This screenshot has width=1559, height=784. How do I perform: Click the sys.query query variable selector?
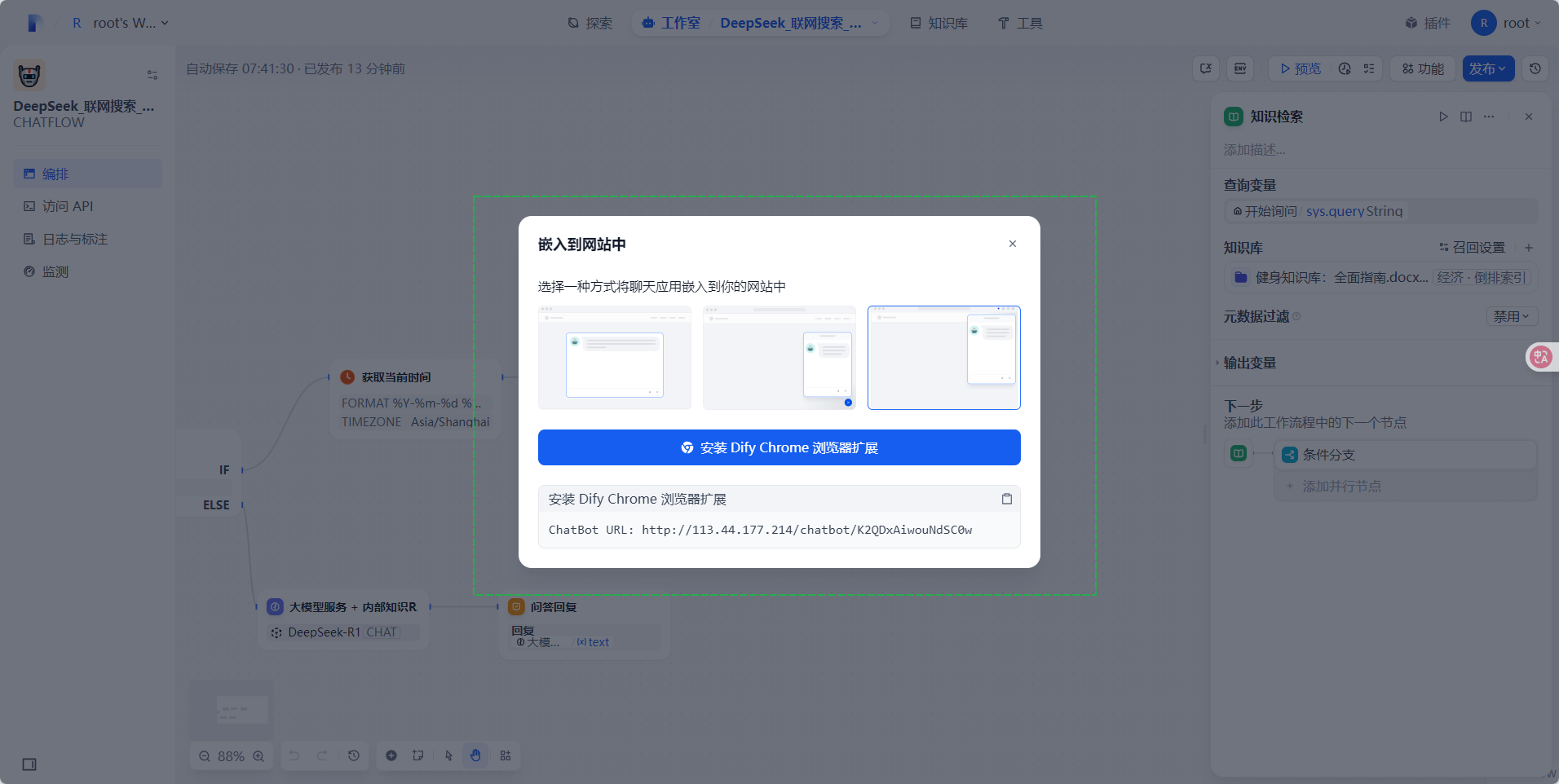click(x=1380, y=211)
